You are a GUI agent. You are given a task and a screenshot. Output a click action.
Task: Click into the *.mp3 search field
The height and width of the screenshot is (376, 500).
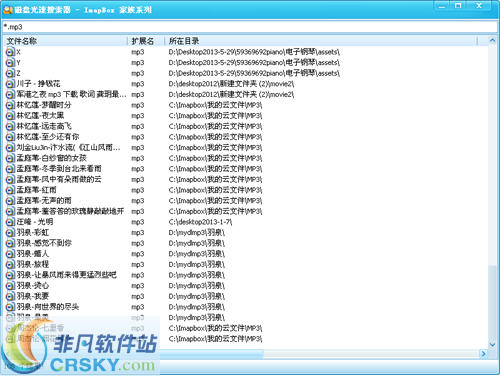(x=250, y=26)
